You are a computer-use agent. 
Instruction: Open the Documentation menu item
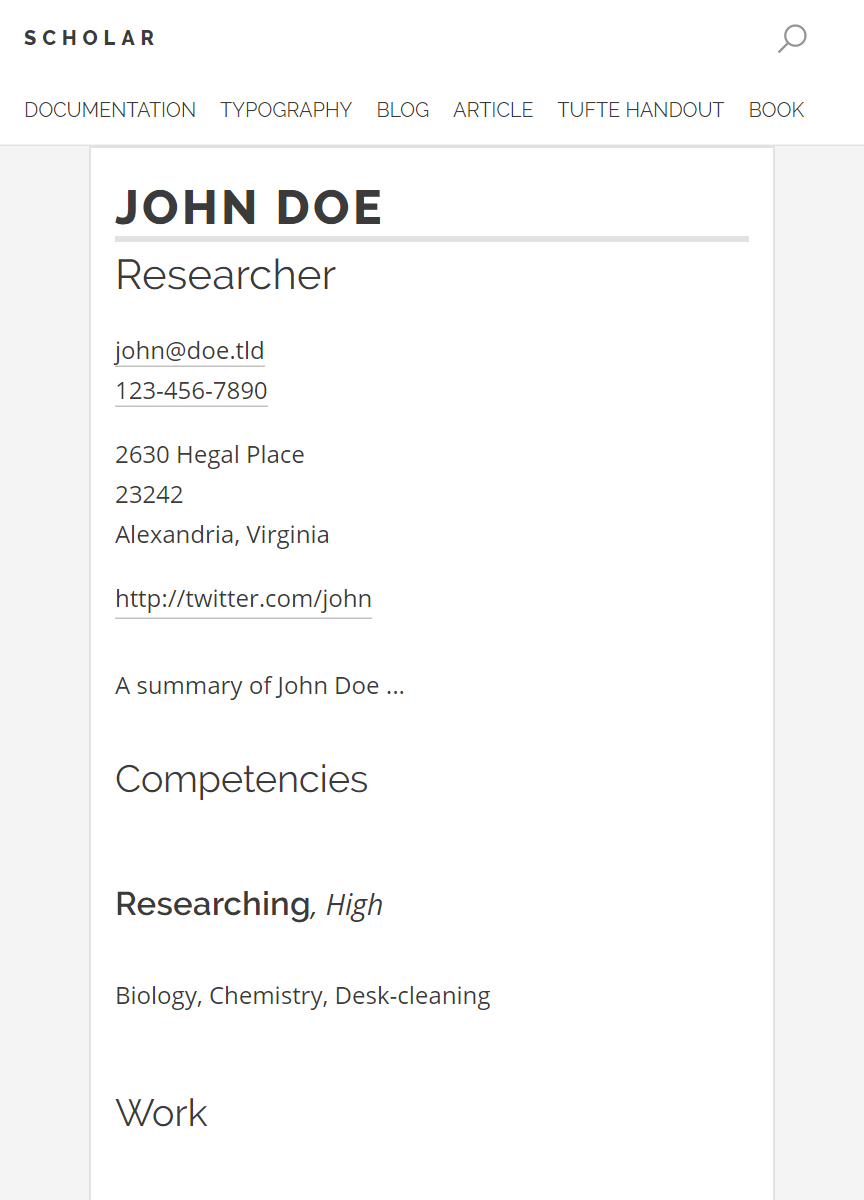(x=110, y=110)
